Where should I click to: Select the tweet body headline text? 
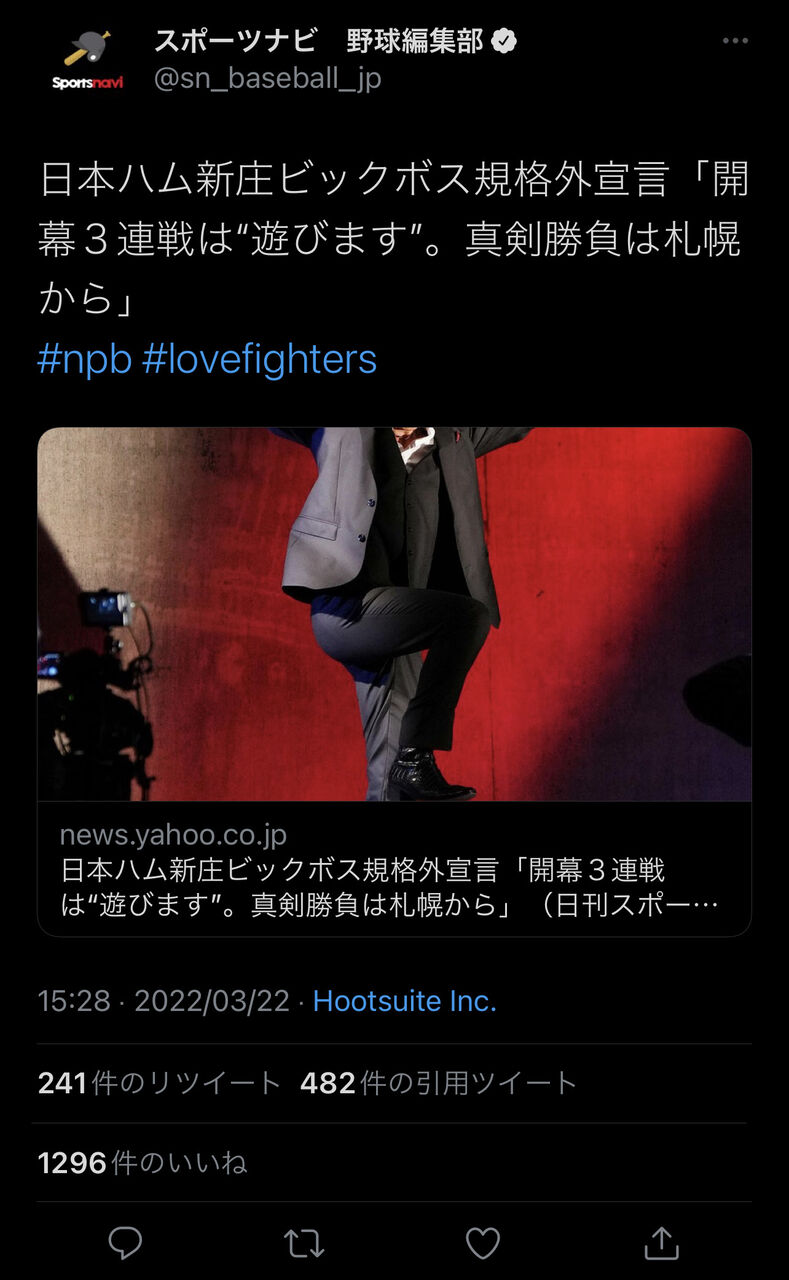tap(392, 240)
